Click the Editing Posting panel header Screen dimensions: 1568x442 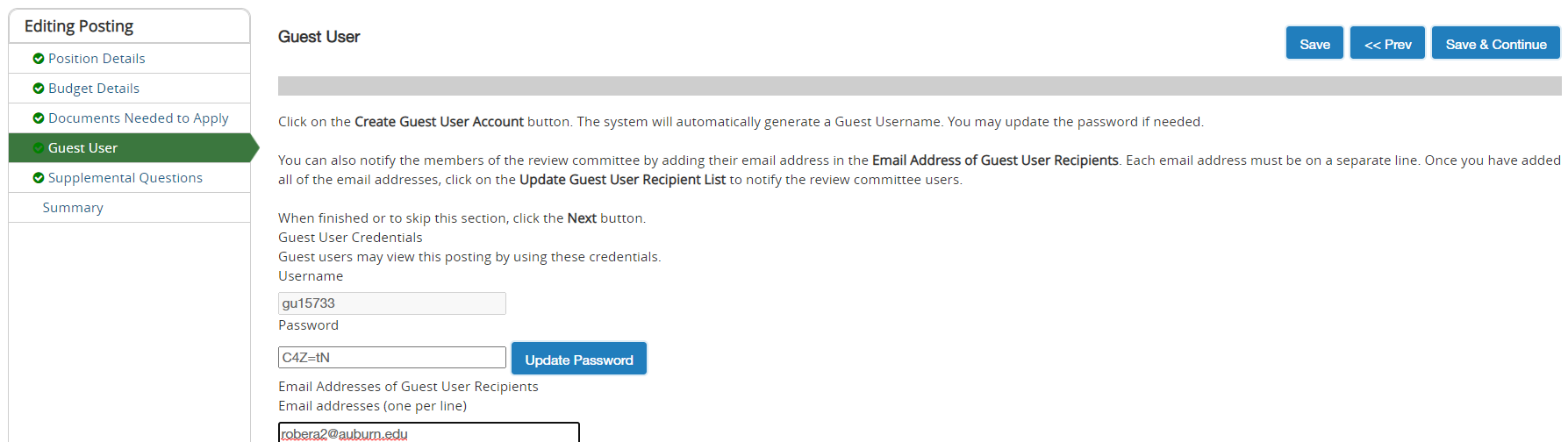point(79,26)
